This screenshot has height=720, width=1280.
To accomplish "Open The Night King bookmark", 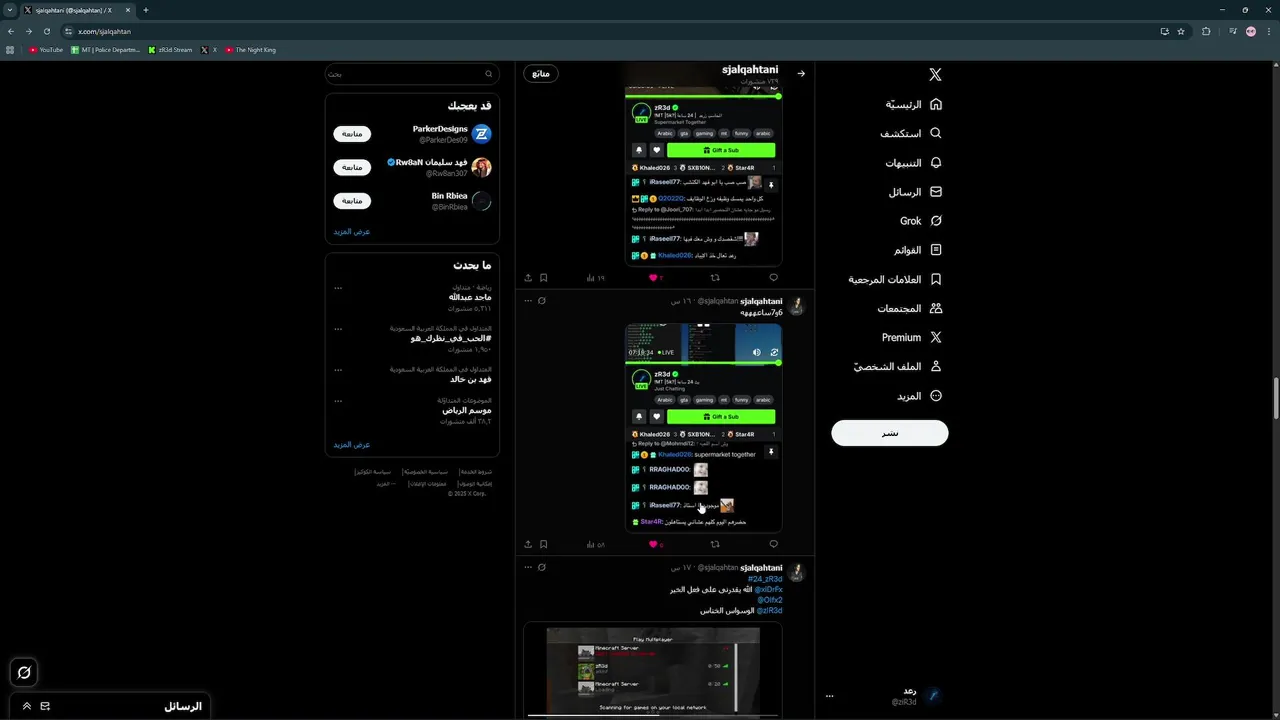I will [x=250, y=49].
